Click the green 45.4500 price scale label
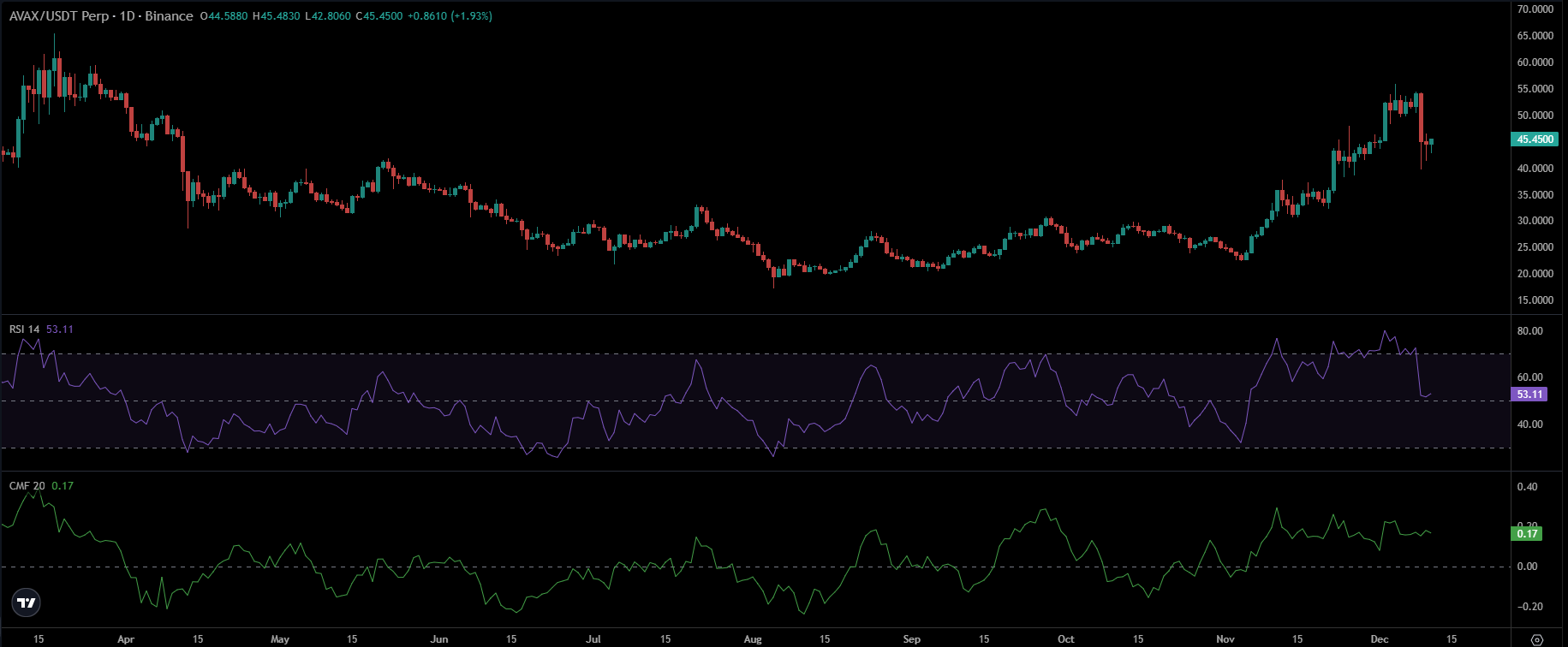The width and height of the screenshot is (1568, 647). (x=1535, y=139)
